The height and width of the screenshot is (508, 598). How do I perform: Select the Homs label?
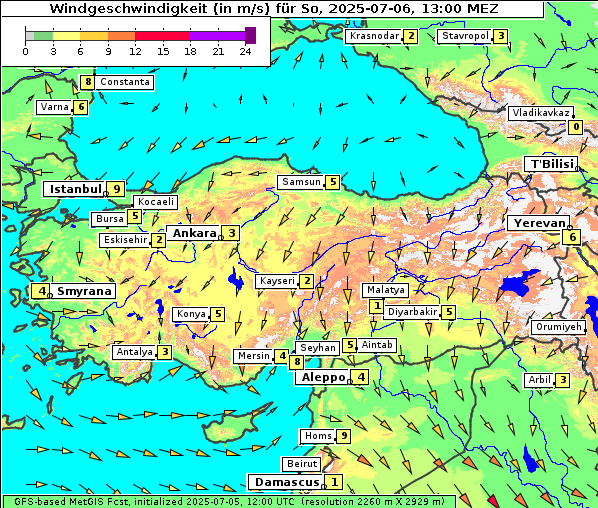click(x=318, y=436)
